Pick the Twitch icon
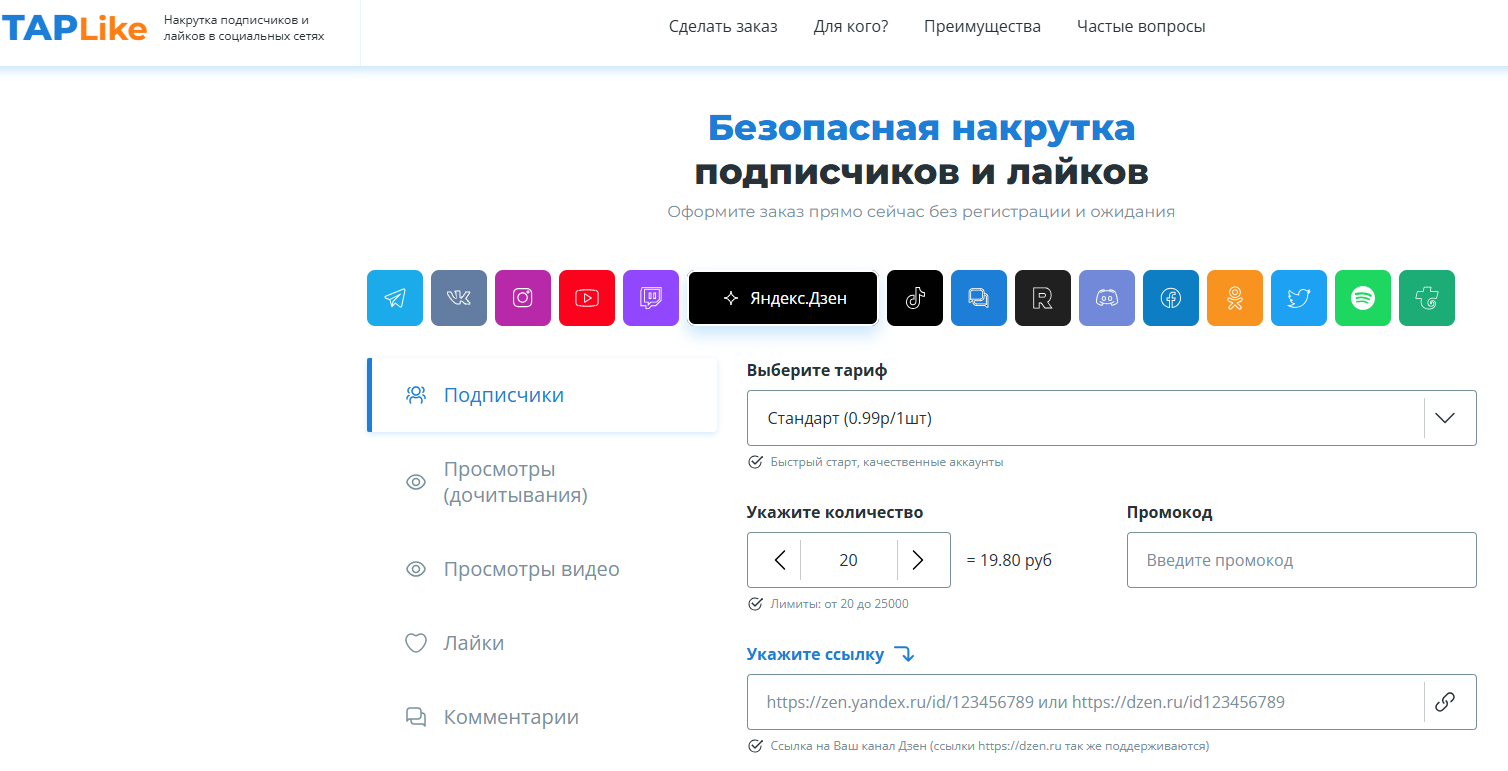Screen dimensions: 1508x771 click(651, 298)
